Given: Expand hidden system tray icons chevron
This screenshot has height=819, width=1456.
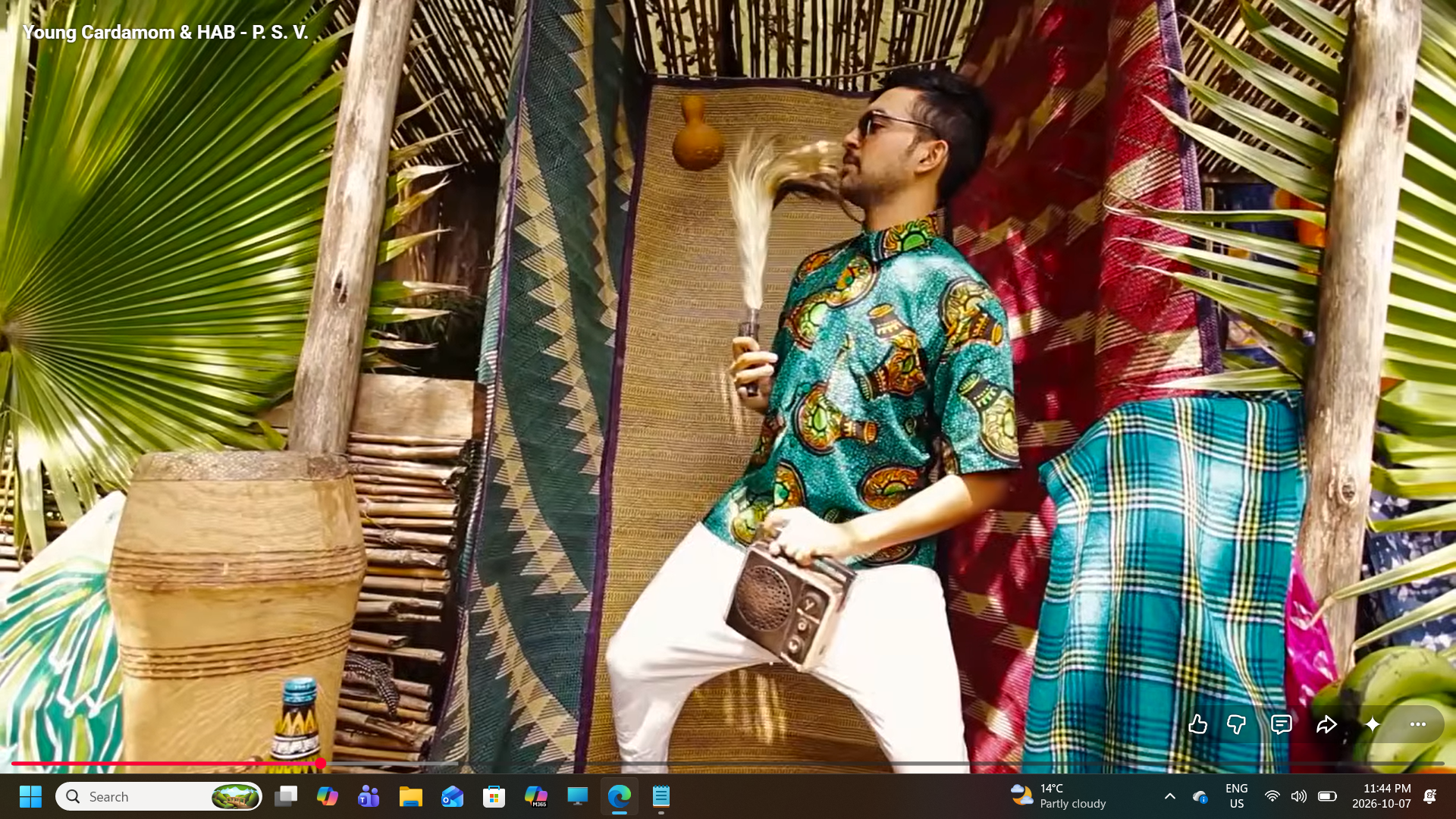Looking at the screenshot, I should 1170,796.
